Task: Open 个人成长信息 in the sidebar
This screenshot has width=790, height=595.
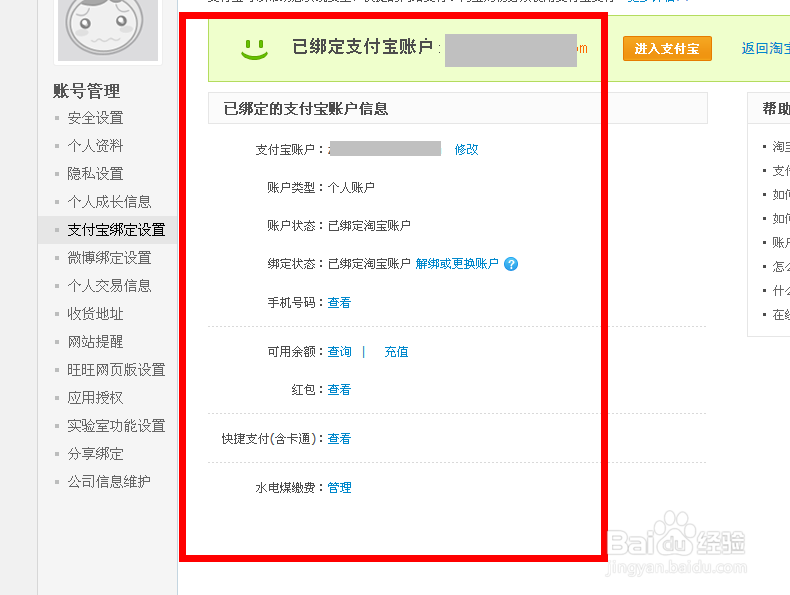Action: click(x=109, y=202)
